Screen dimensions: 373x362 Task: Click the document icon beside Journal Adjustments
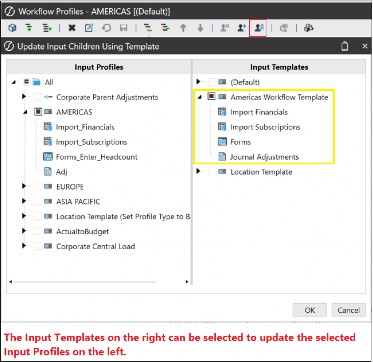(x=222, y=157)
